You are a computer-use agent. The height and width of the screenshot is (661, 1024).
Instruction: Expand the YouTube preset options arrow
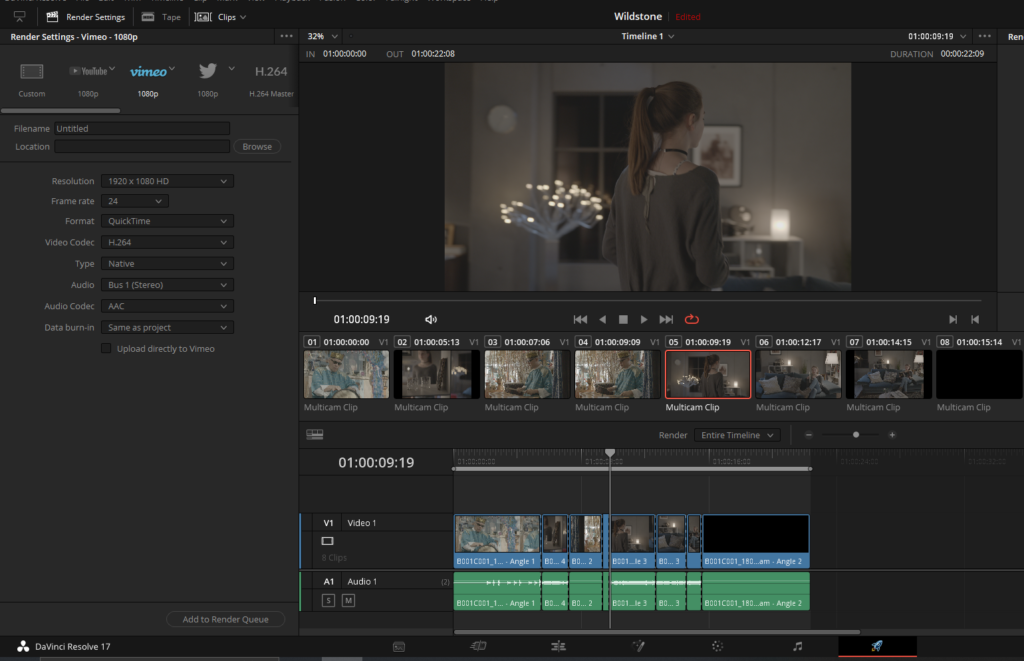click(x=112, y=69)
